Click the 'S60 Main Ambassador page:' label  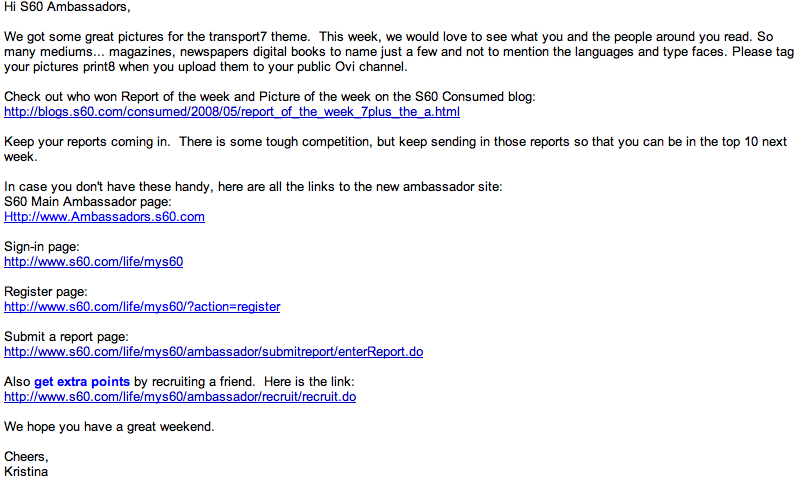click(87, 202)
